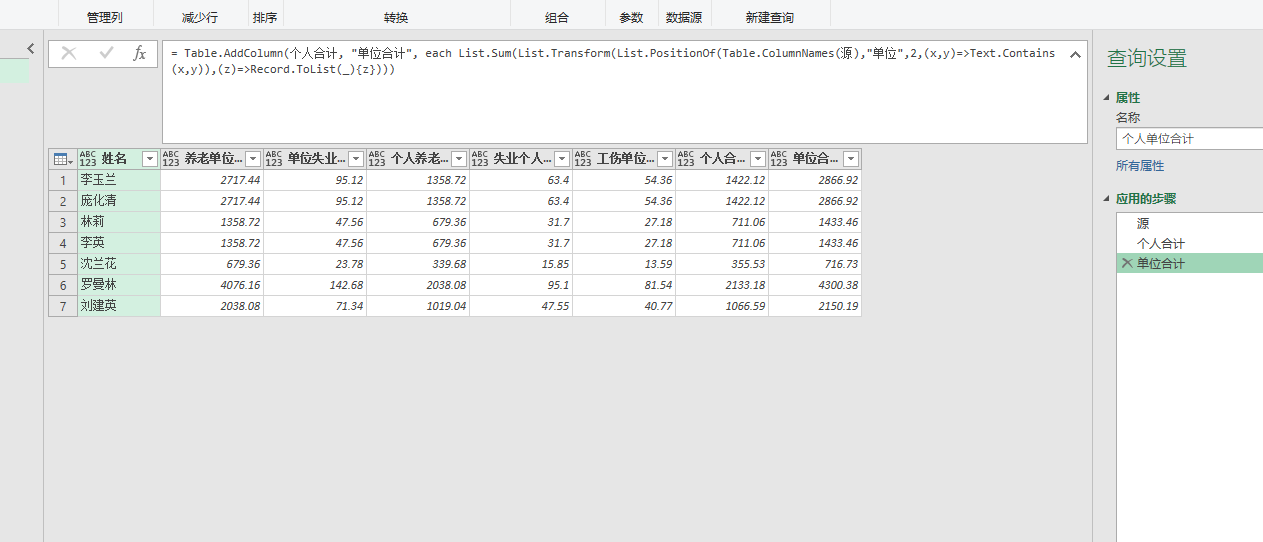1263x542 pixels.
Task: Change data type icon of 单位合计 column
Action: pyautogui.click(x=779, y=159)
